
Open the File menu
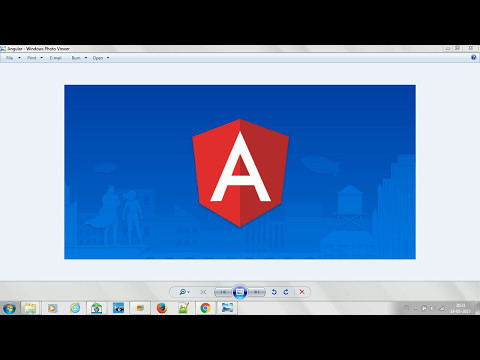pyautogui.click(x=9, y=58)
